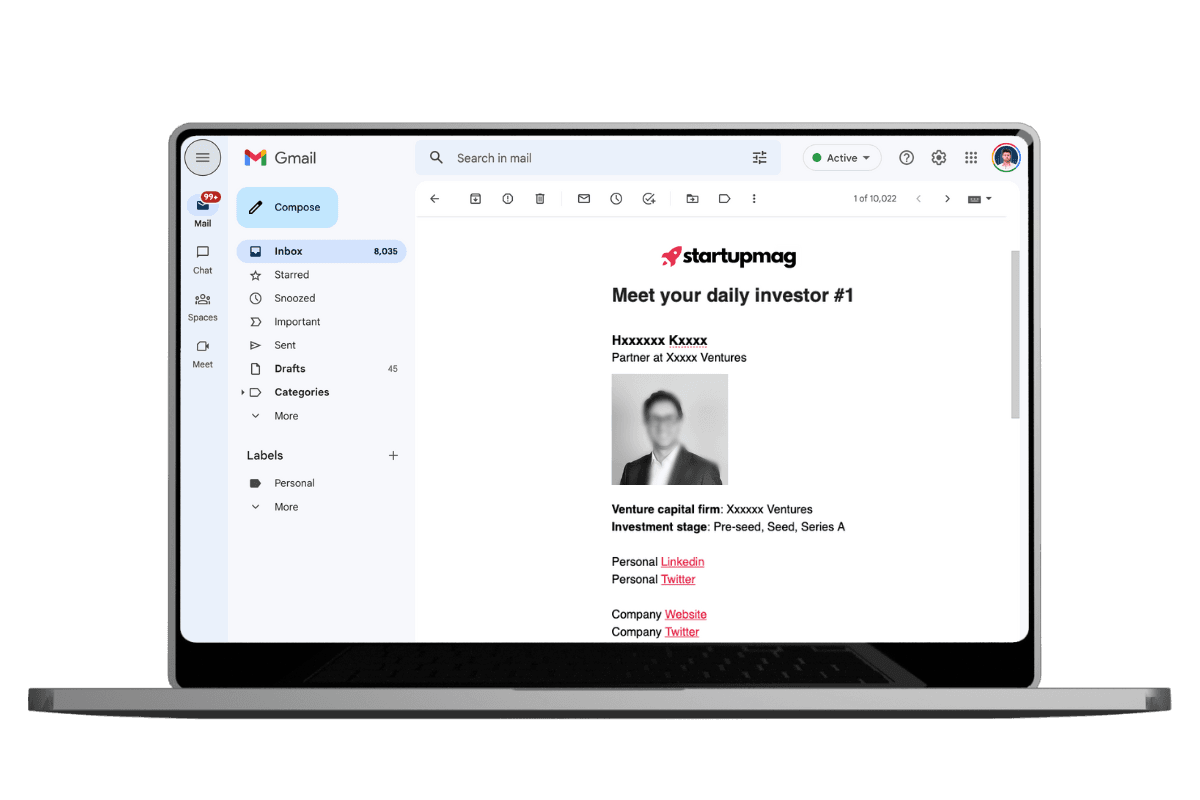
Task: Mark email as unread envelope icon
Action: [x=584, y=199]
